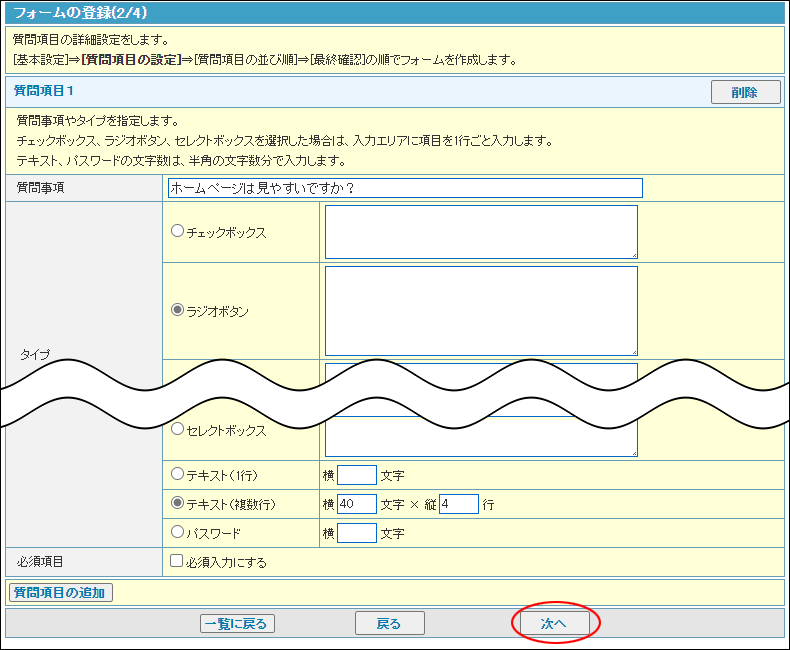The image size is (790, 650).
Task: Click the textarea next to セレクトボックス
Action: (x=481, y=438)
